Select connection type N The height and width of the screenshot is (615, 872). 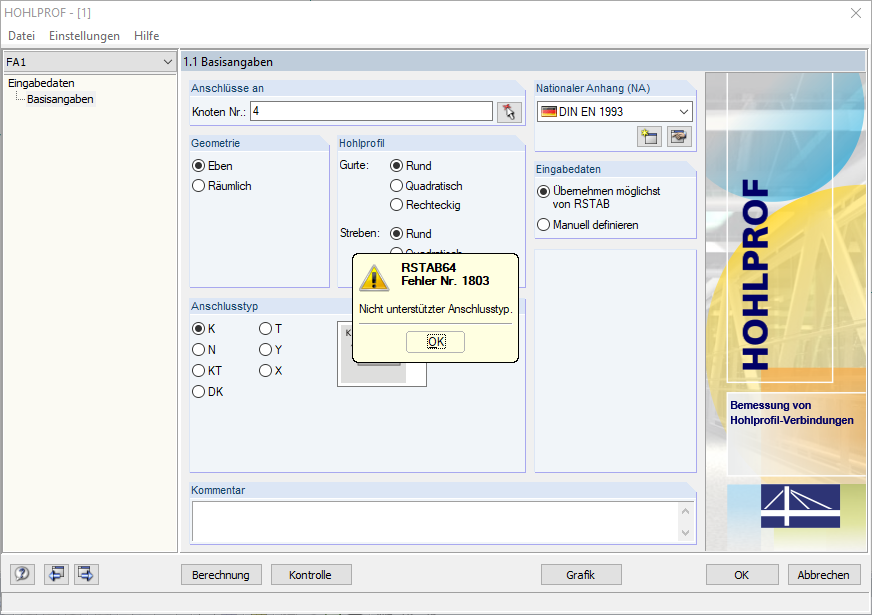(x=204, y=350)
